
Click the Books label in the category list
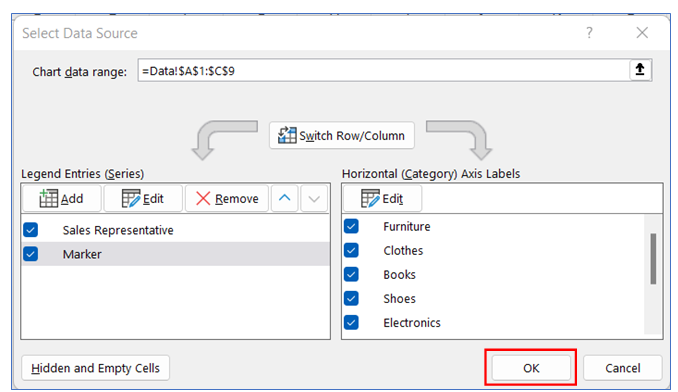coord(399,275)
